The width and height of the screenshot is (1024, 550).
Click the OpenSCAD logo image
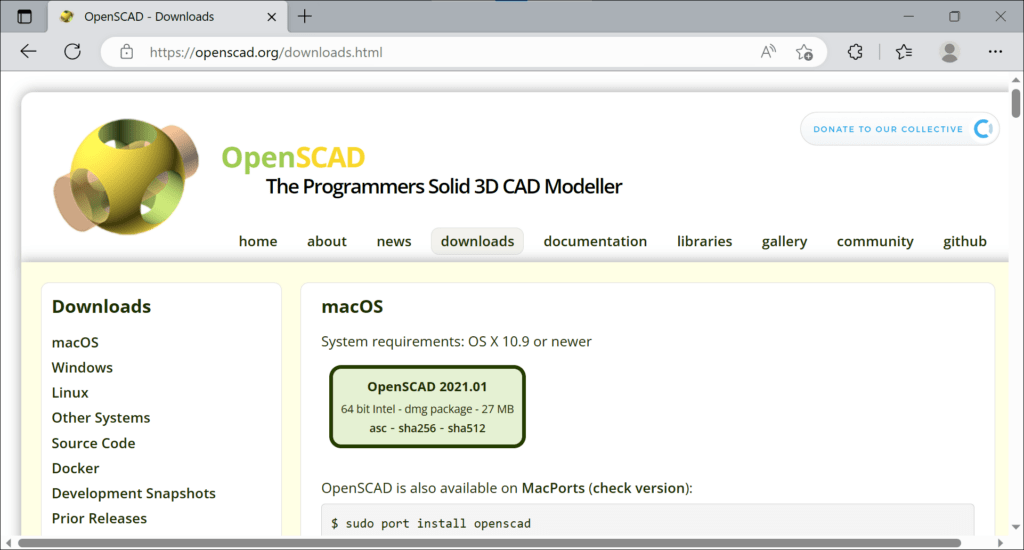click(x=126, y=176)
